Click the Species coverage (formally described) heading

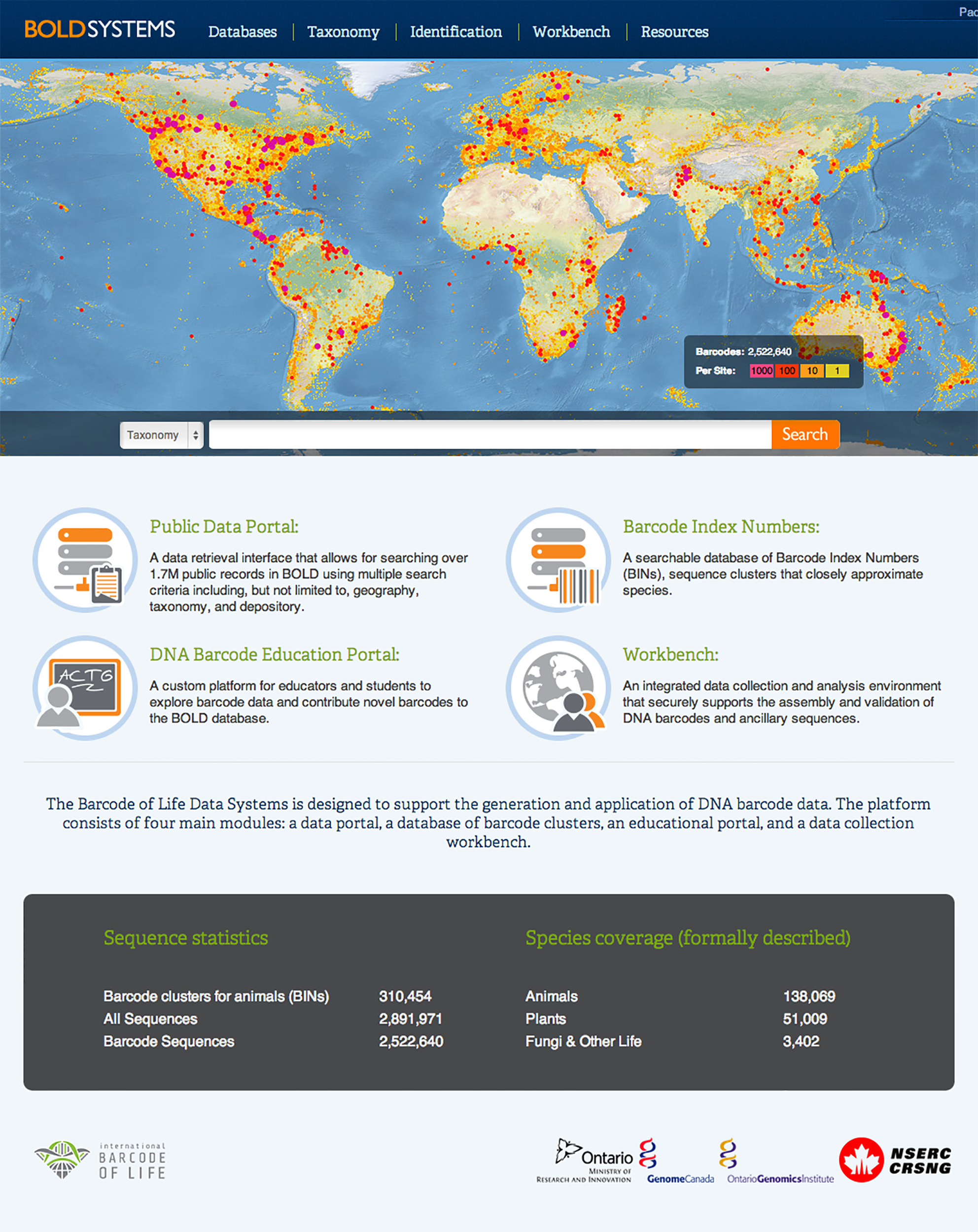pyautogui.click(x=688, y=938)
